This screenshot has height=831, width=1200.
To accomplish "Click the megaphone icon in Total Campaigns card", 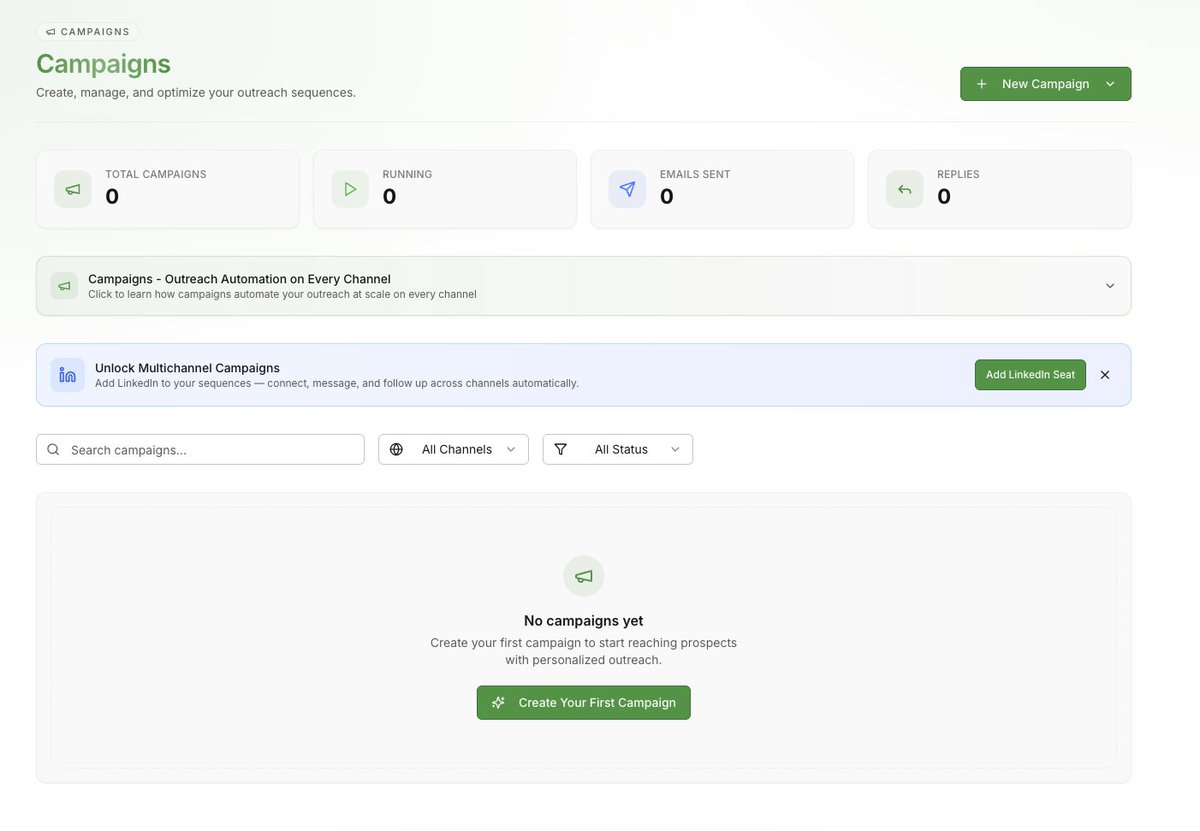I will click(73, 189).
